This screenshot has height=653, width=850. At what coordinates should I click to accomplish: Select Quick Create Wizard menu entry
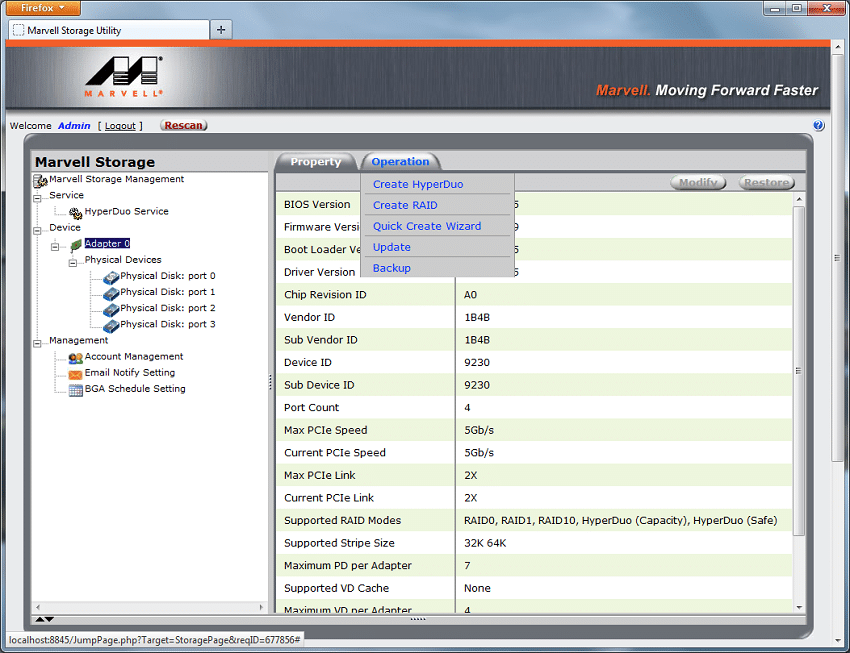(x=427, y=226)
